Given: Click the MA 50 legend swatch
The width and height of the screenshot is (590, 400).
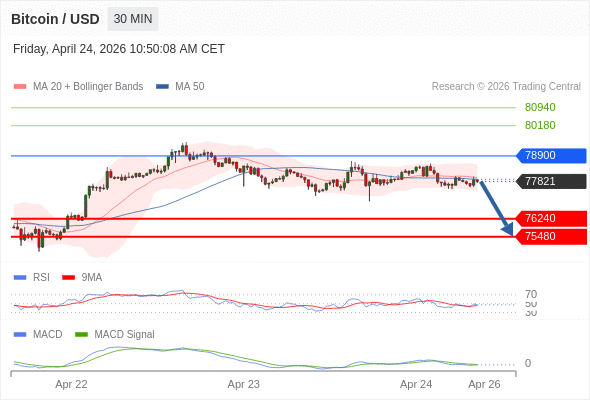Looking at the screenshot, I should [162, 87].
